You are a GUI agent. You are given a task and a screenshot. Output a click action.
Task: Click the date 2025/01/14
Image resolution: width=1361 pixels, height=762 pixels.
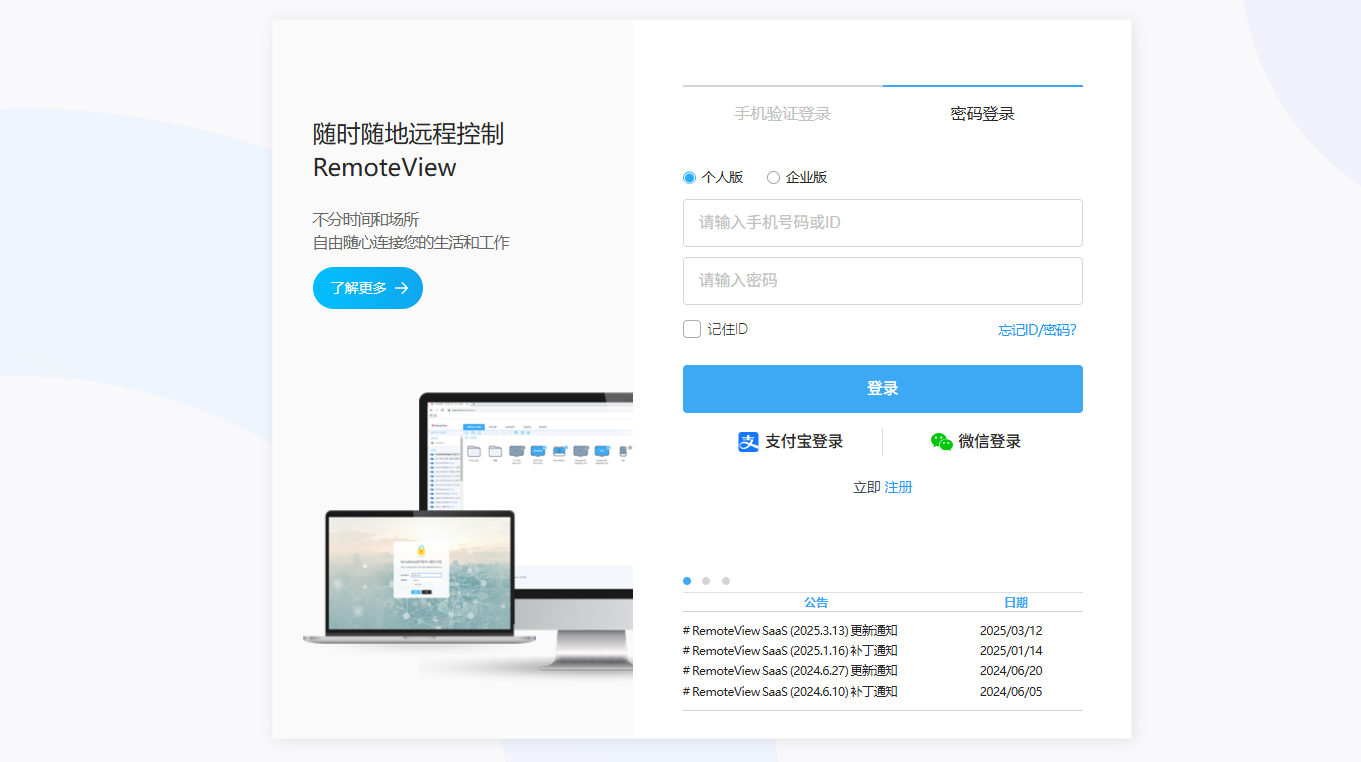click(x=1011, y=651)
